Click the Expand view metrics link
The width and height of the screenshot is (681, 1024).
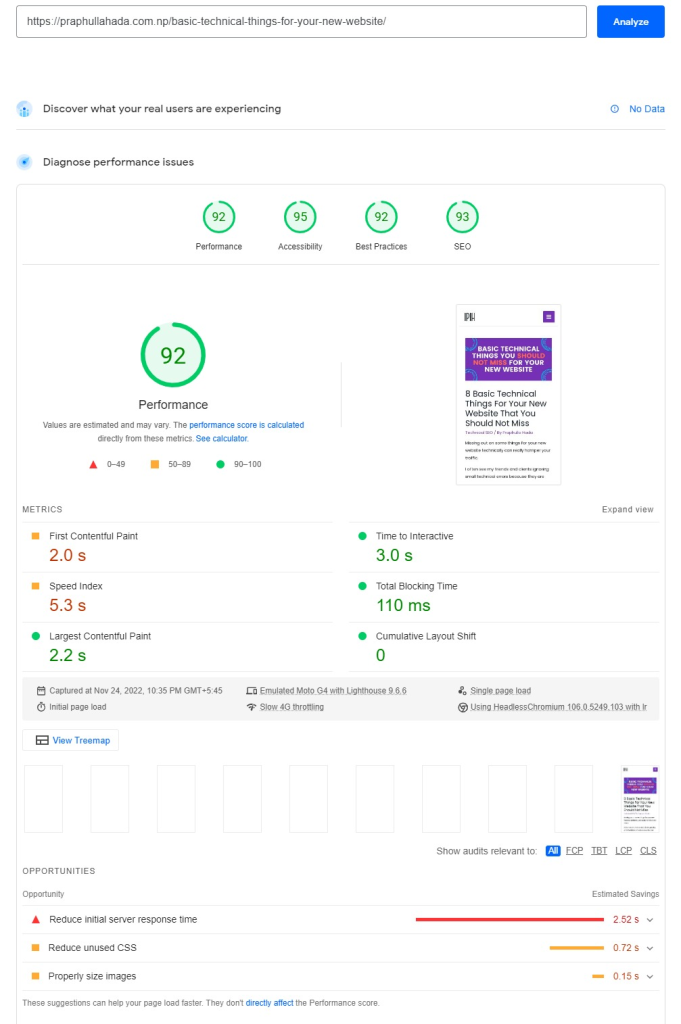point(627,510)
